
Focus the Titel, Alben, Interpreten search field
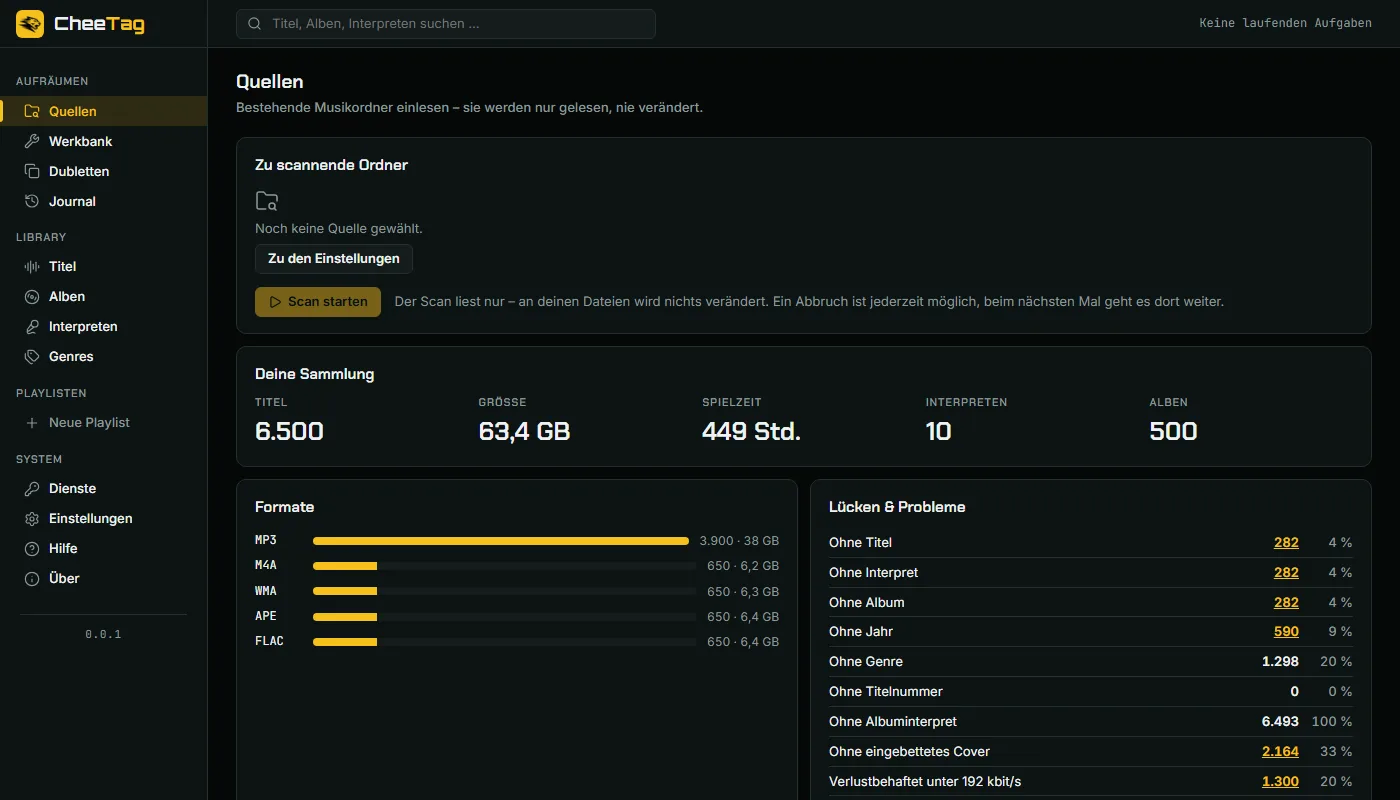point(446,24)
